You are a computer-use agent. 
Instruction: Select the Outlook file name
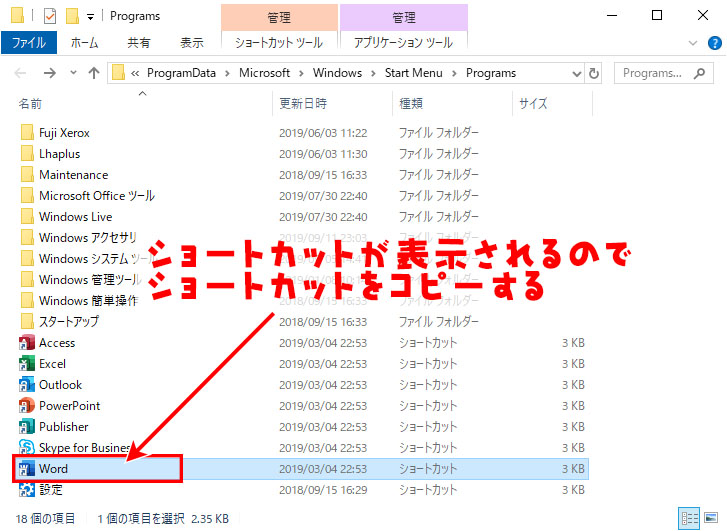pyautogui.click(x=60, y=384)
